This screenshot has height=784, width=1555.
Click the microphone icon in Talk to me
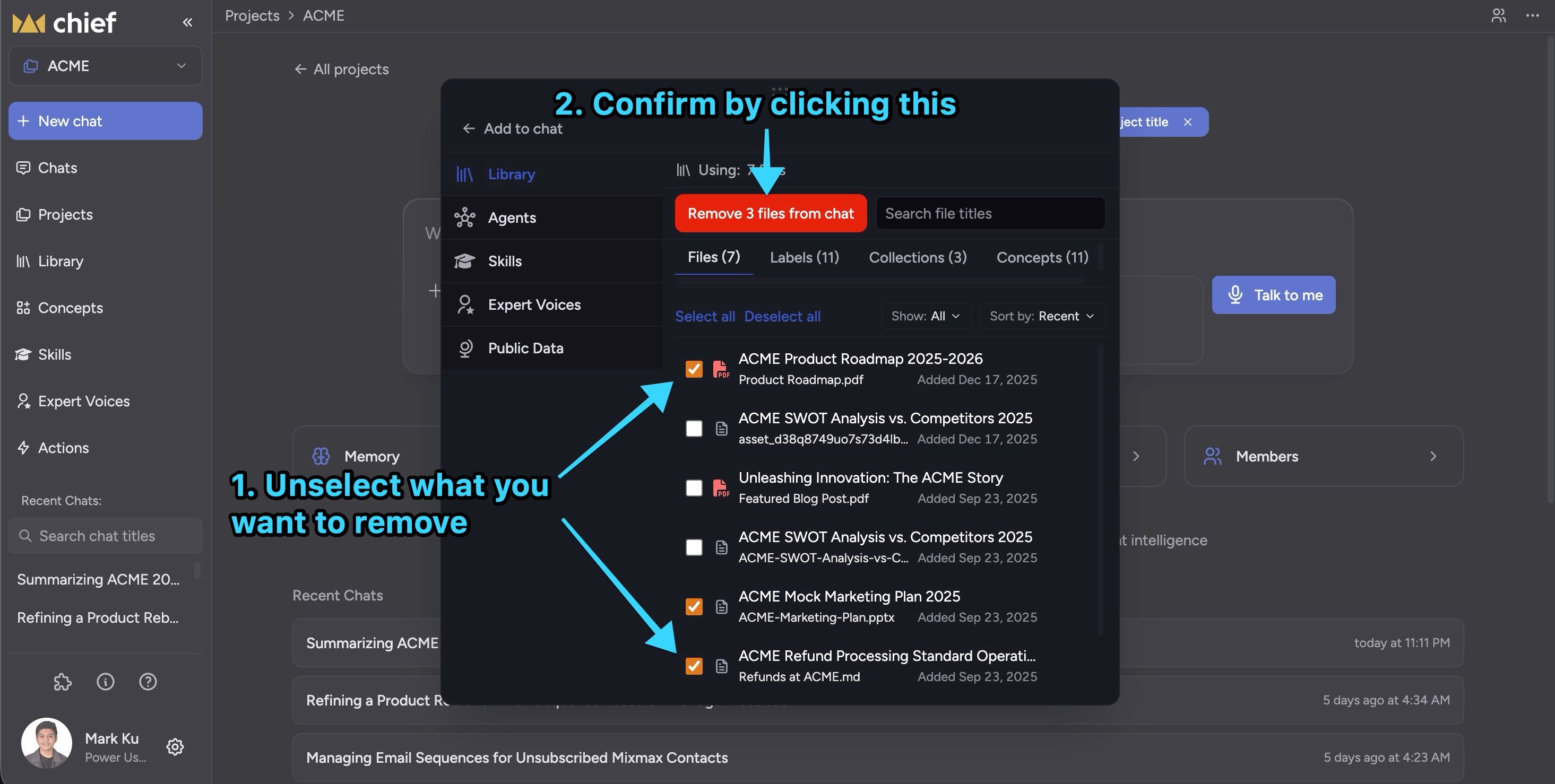(x=1235, y=295)
